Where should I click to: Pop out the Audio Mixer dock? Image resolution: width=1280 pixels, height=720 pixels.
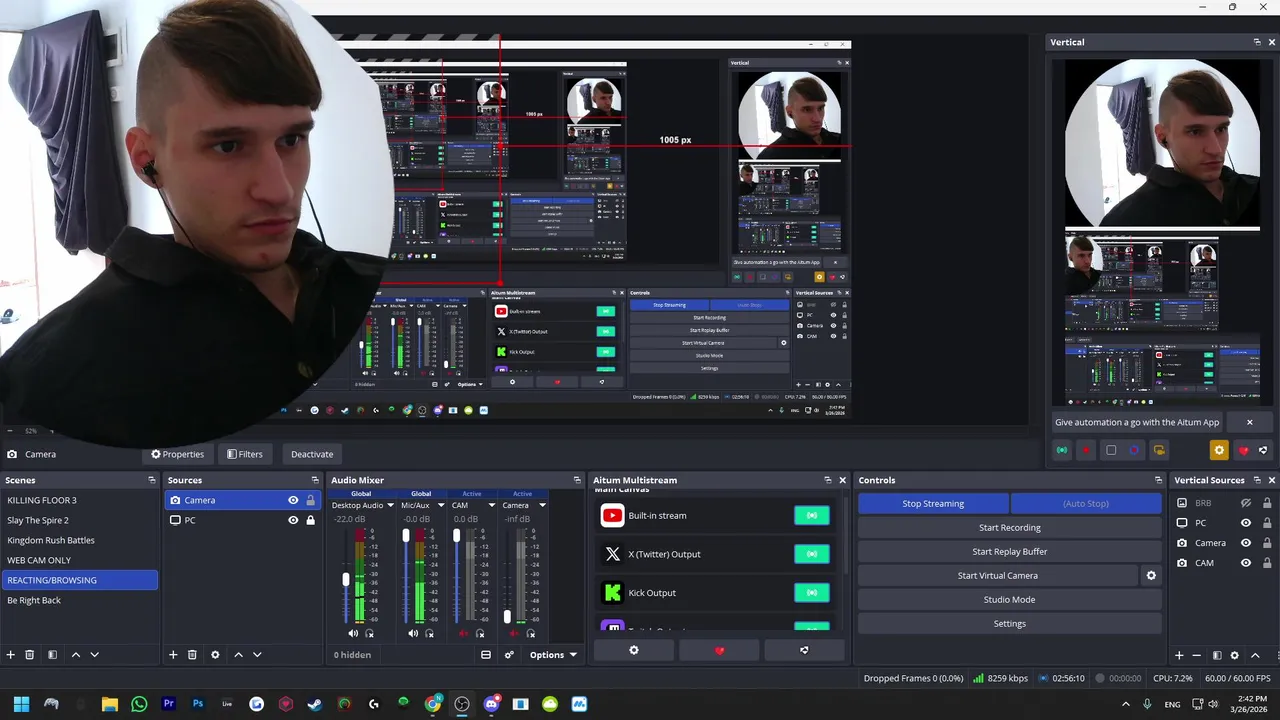[x=577, y=480]
